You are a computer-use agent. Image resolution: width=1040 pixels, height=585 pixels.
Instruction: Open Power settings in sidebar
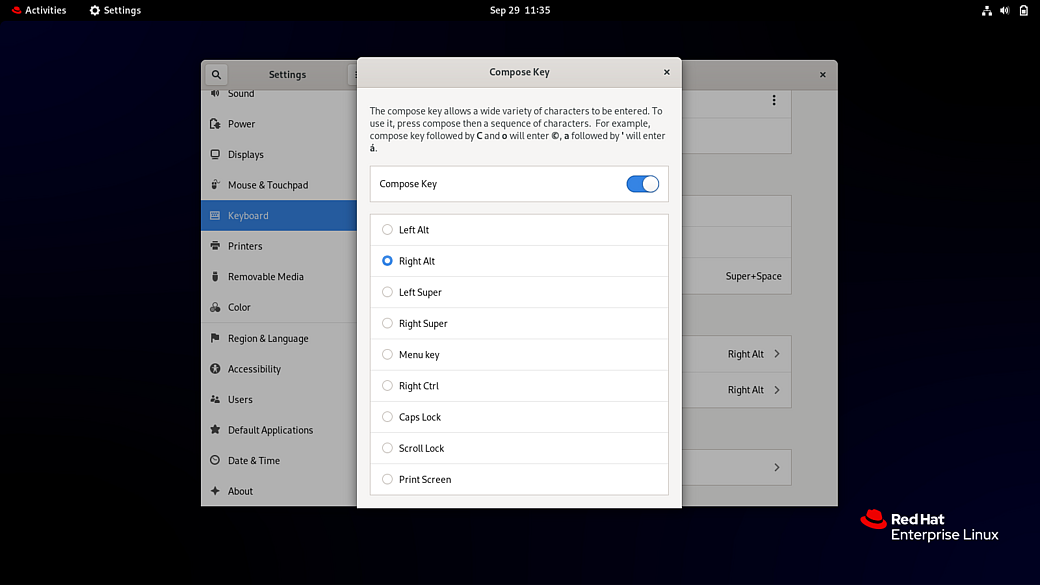tap(243, 123)
